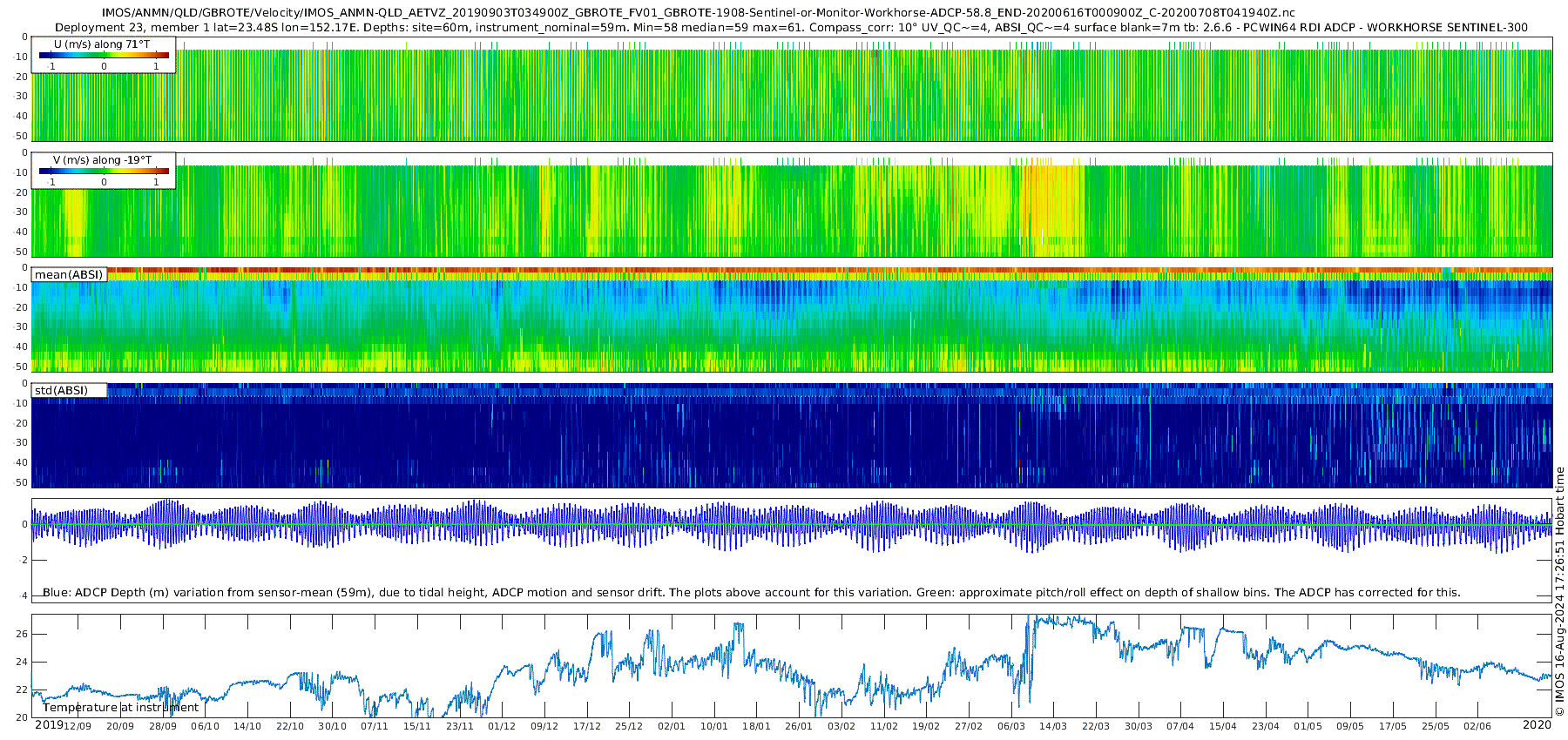The width and height of the screenshot is (1568, 740).
Task: Click the 2020 year label at axis end
Action: [x=1537, y=725]
